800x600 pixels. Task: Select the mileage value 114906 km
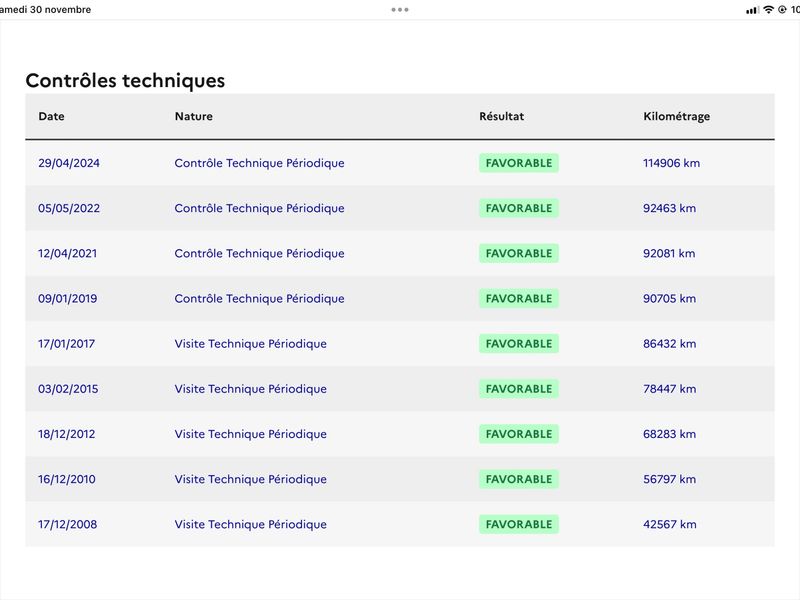click(671, 163)
